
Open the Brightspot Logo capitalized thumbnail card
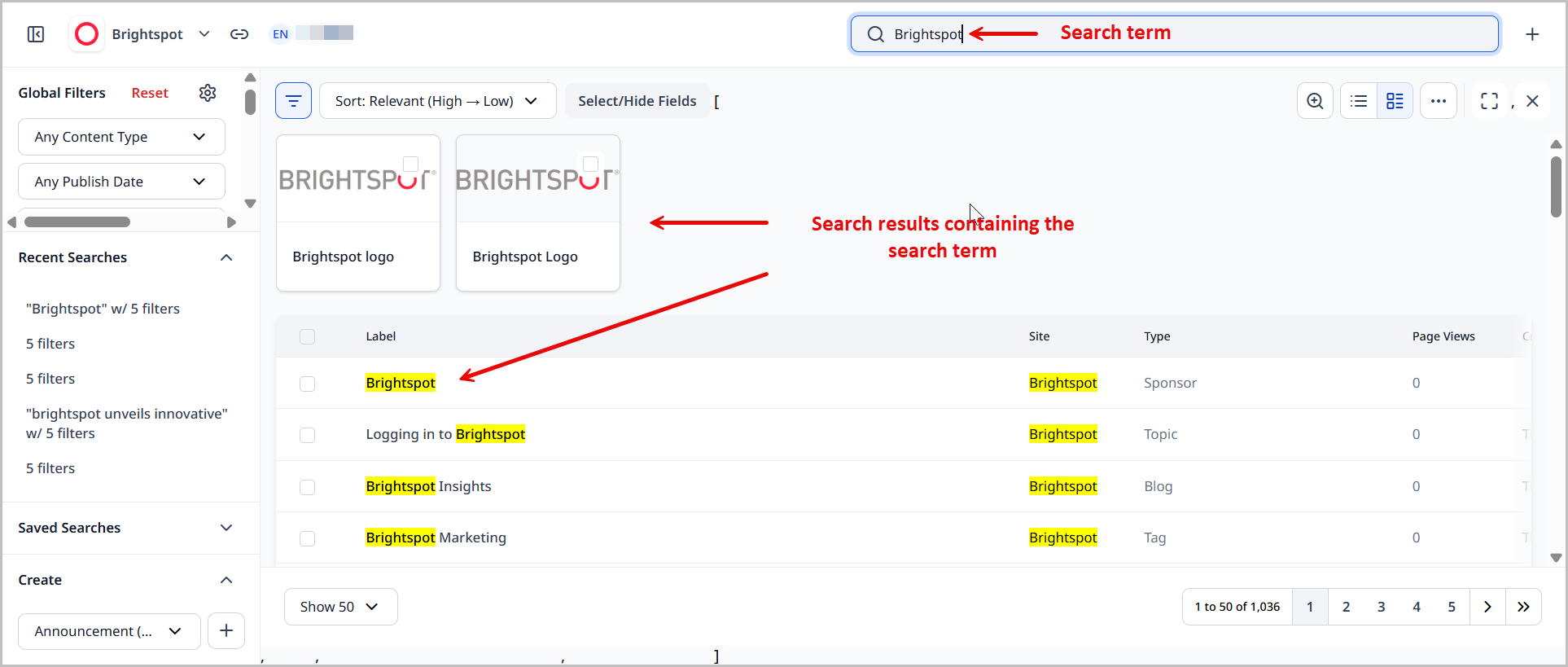pyautogui.click(x=538, y=213)
